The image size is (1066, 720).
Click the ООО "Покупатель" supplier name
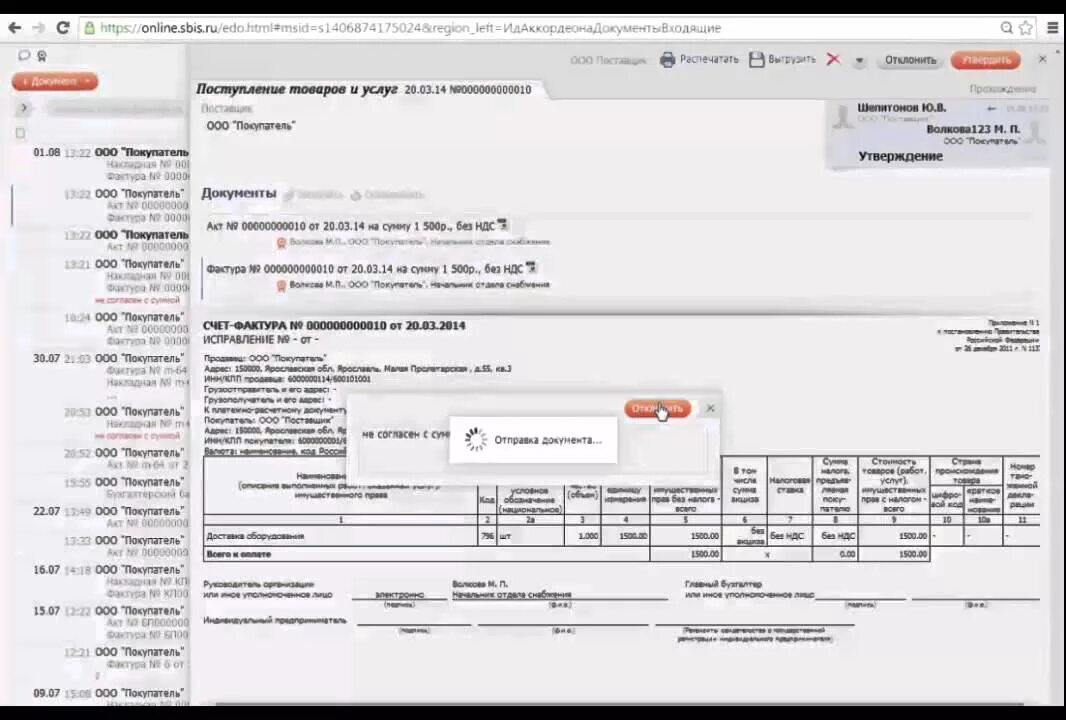[x=251, y=126]
